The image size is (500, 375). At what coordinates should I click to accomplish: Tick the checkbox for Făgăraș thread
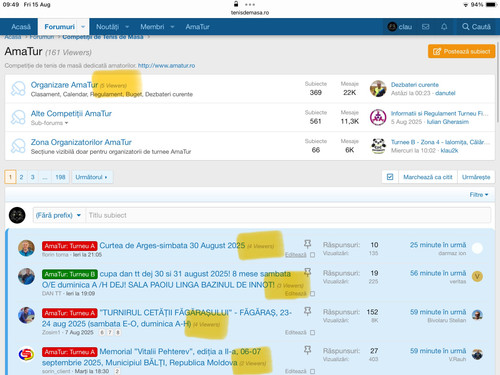(x=312, y=333)
